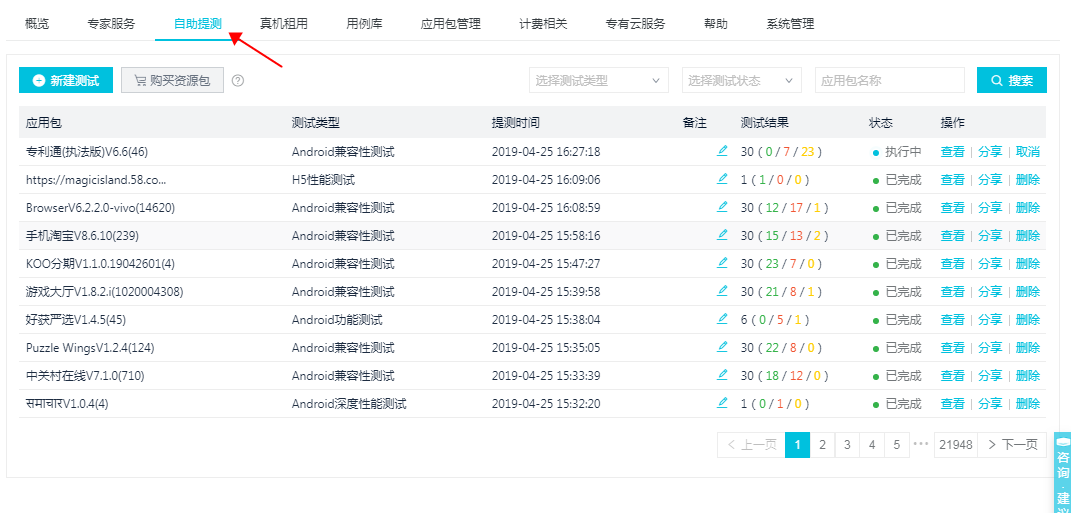Click the edit pencil icon for 专利通(执法版)V6.6(46)

(722, 152)
